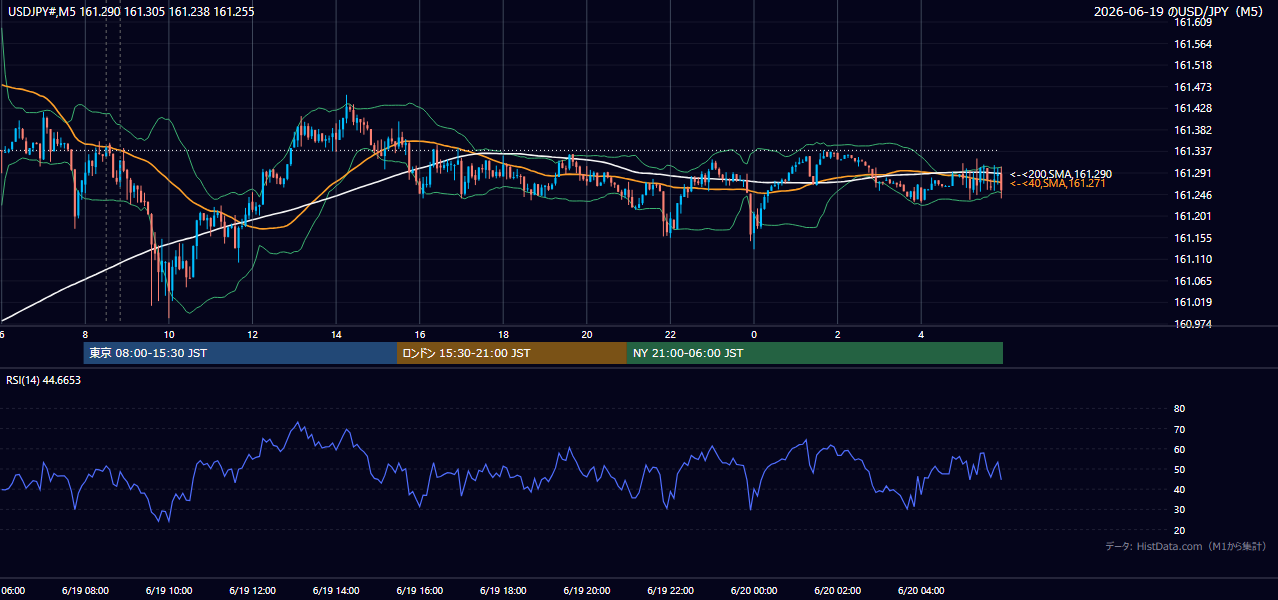This screenshot has height=600, width=1278.
Task: Click the 6/19 16:00 date label
Action: (x=420, y=591)
